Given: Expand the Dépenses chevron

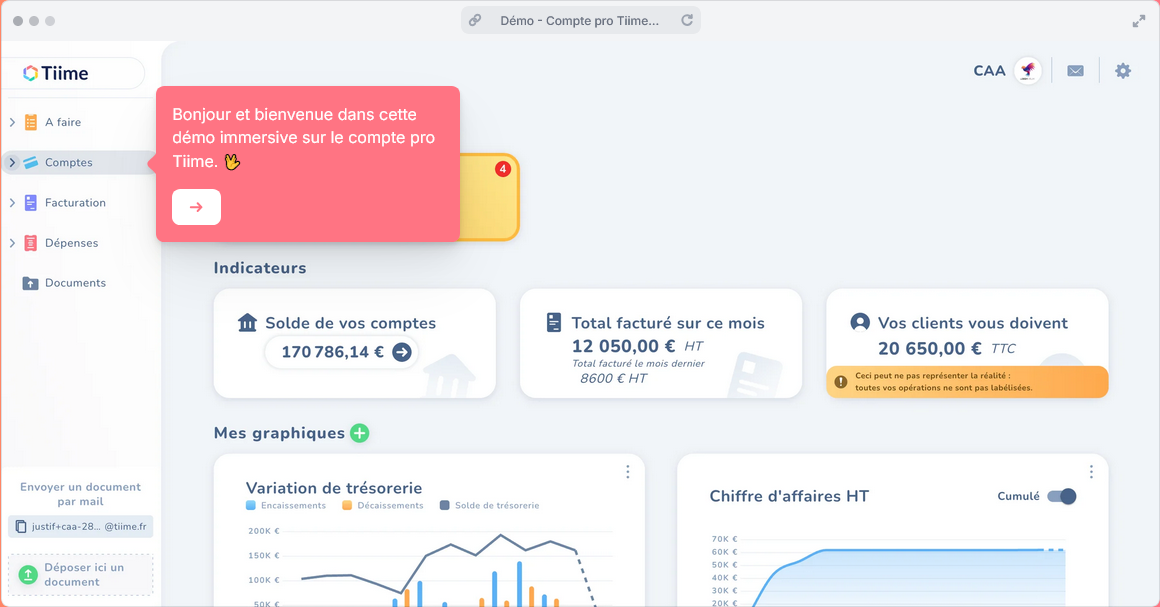Looking at the screenshot, I should click(x=12, y=243).
